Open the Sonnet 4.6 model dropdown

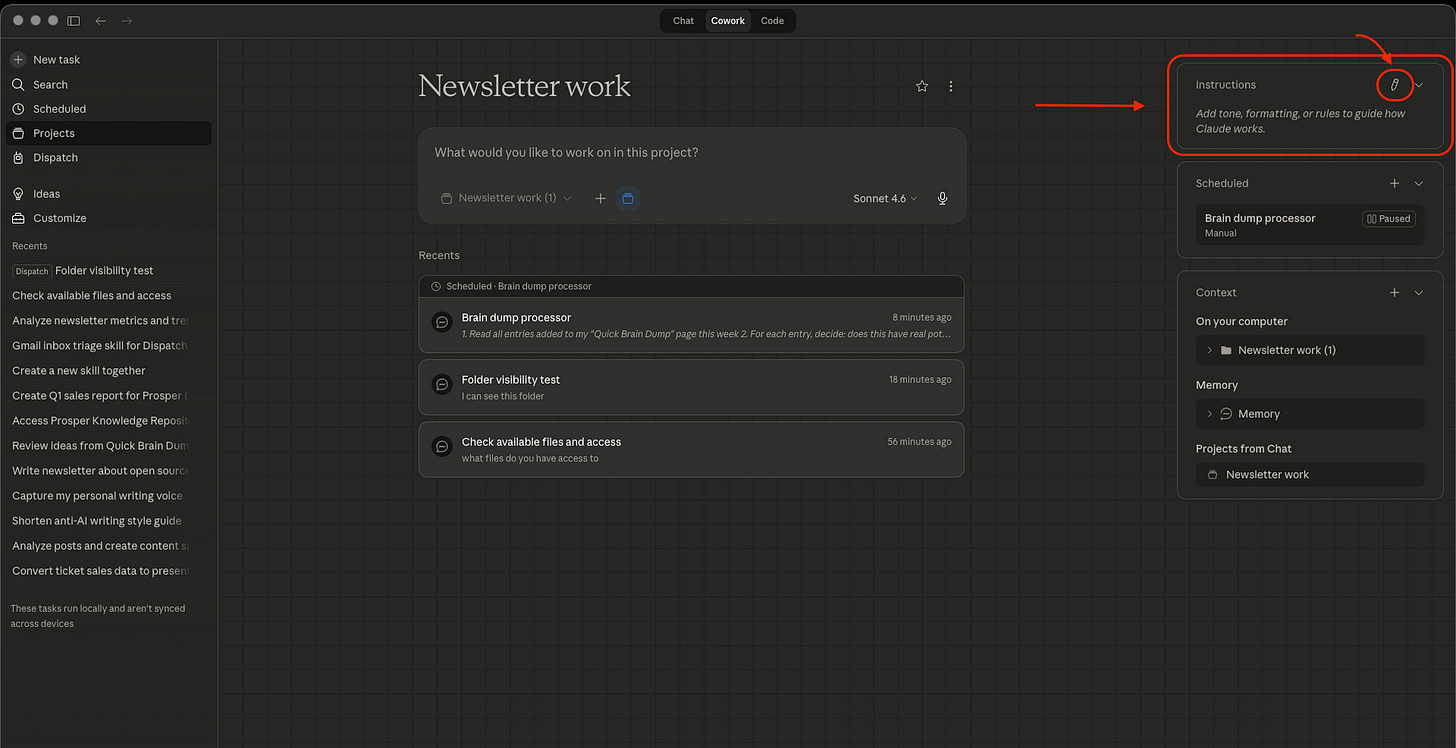pyautogui.click(x=885, y=199)
